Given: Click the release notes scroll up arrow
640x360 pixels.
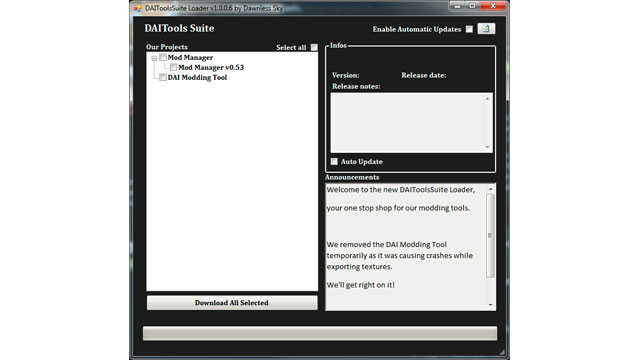Looking at the screenshot, I should coord(487,99).
